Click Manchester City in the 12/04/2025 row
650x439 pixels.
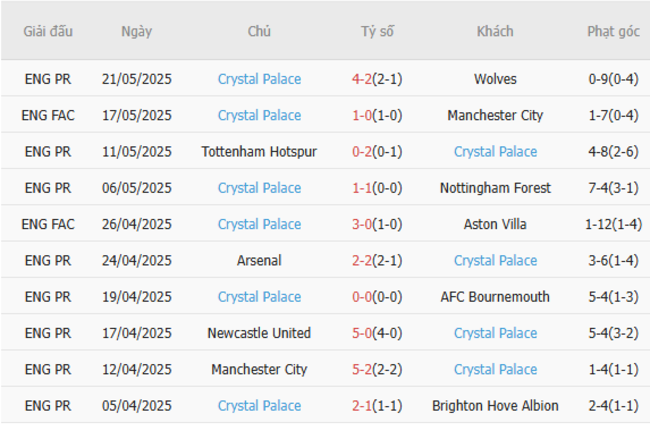[259, 369]
